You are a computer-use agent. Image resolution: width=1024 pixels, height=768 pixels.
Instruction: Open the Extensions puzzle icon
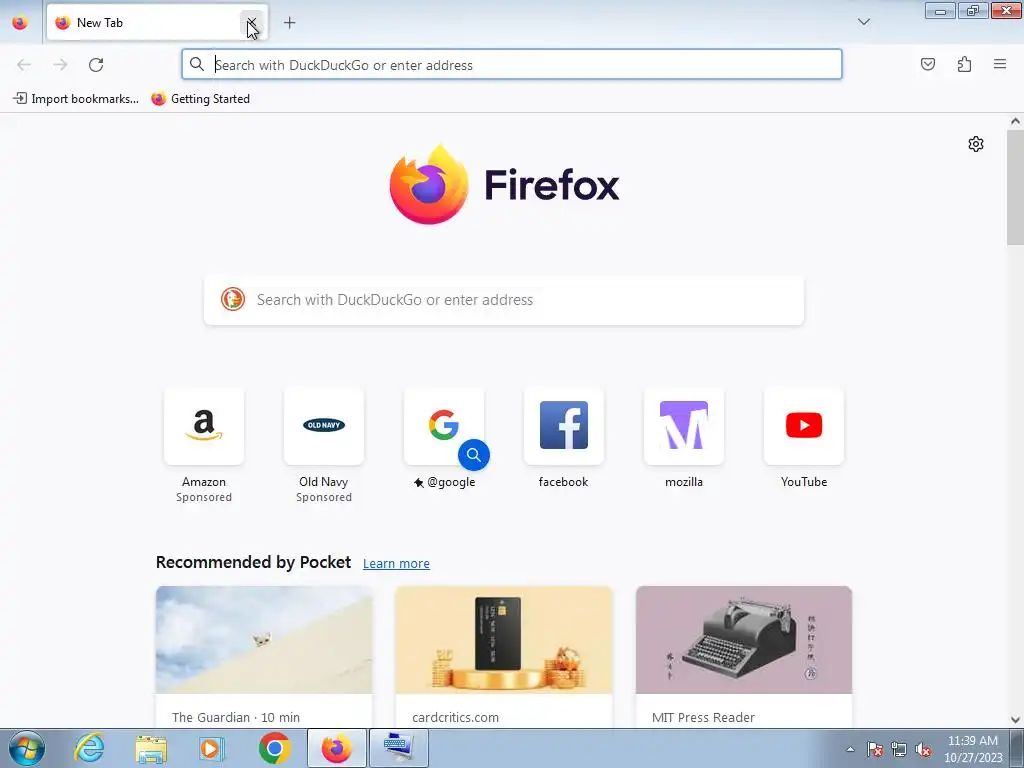(964, 64)
